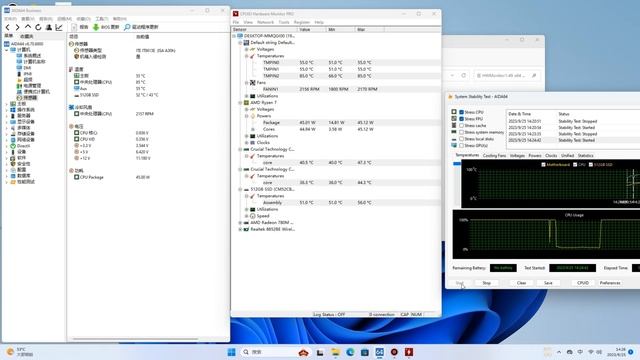Open HWMonitor File menu

[236, 22]
